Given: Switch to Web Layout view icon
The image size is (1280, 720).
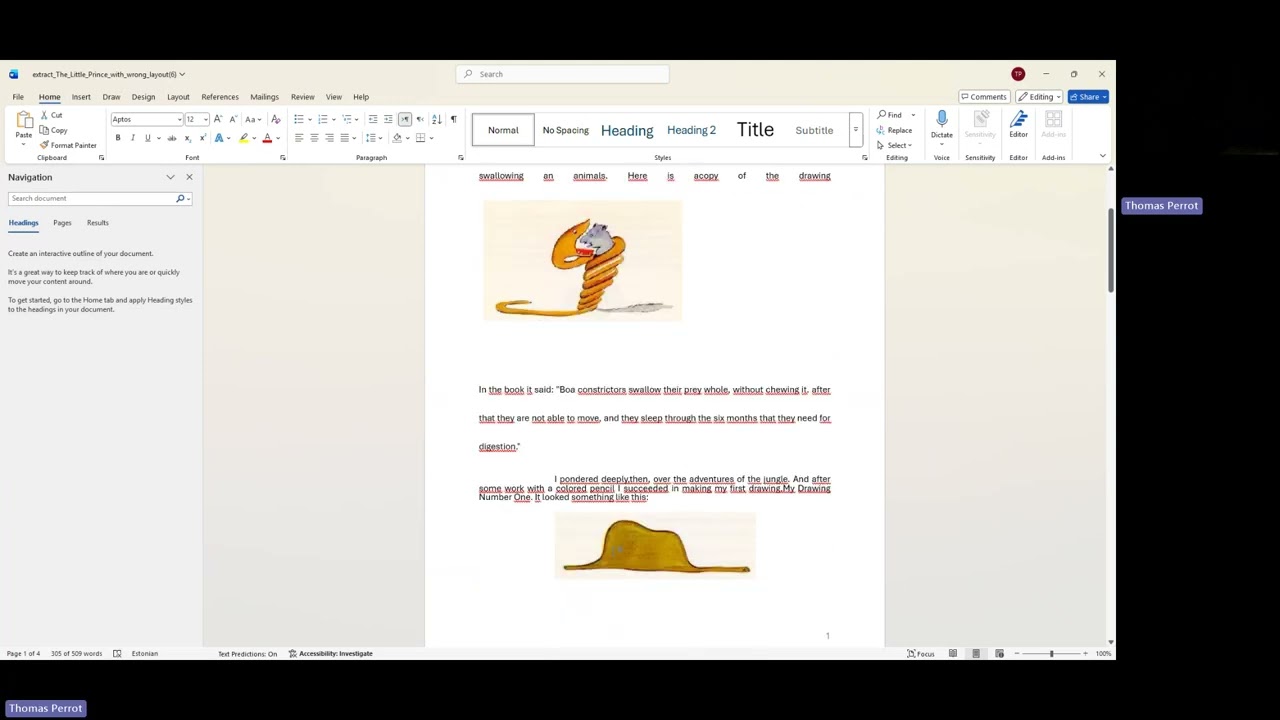Looking at the screenshot, I should pos(999,653).
